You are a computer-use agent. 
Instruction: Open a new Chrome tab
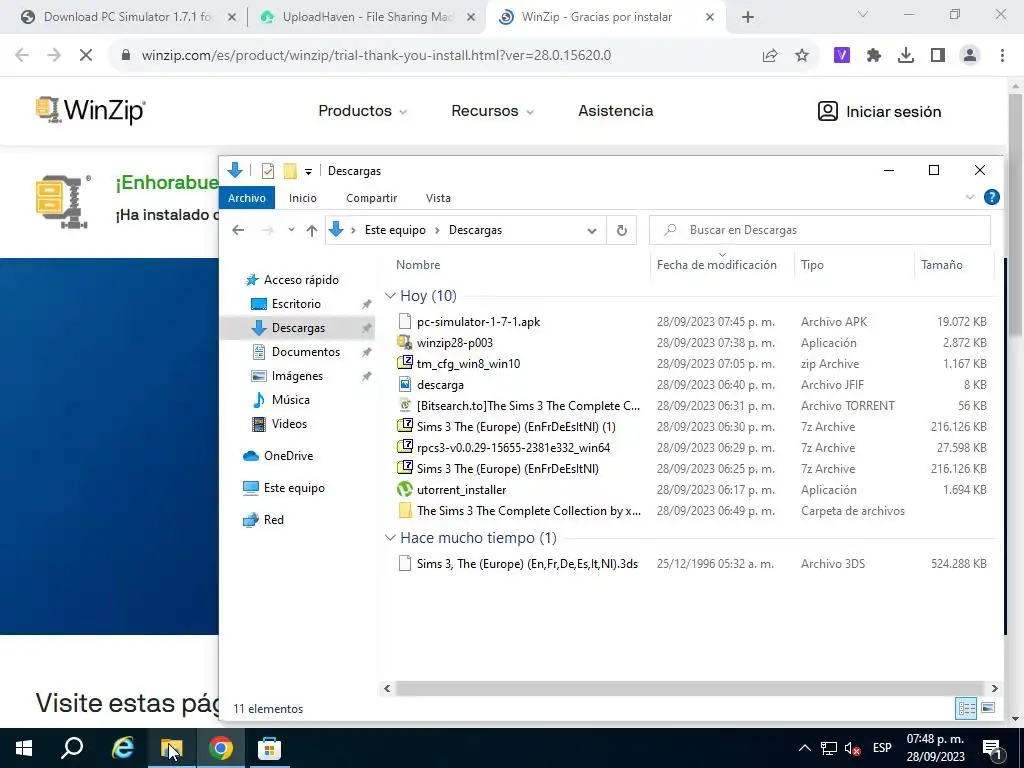(x=748, y=18)
